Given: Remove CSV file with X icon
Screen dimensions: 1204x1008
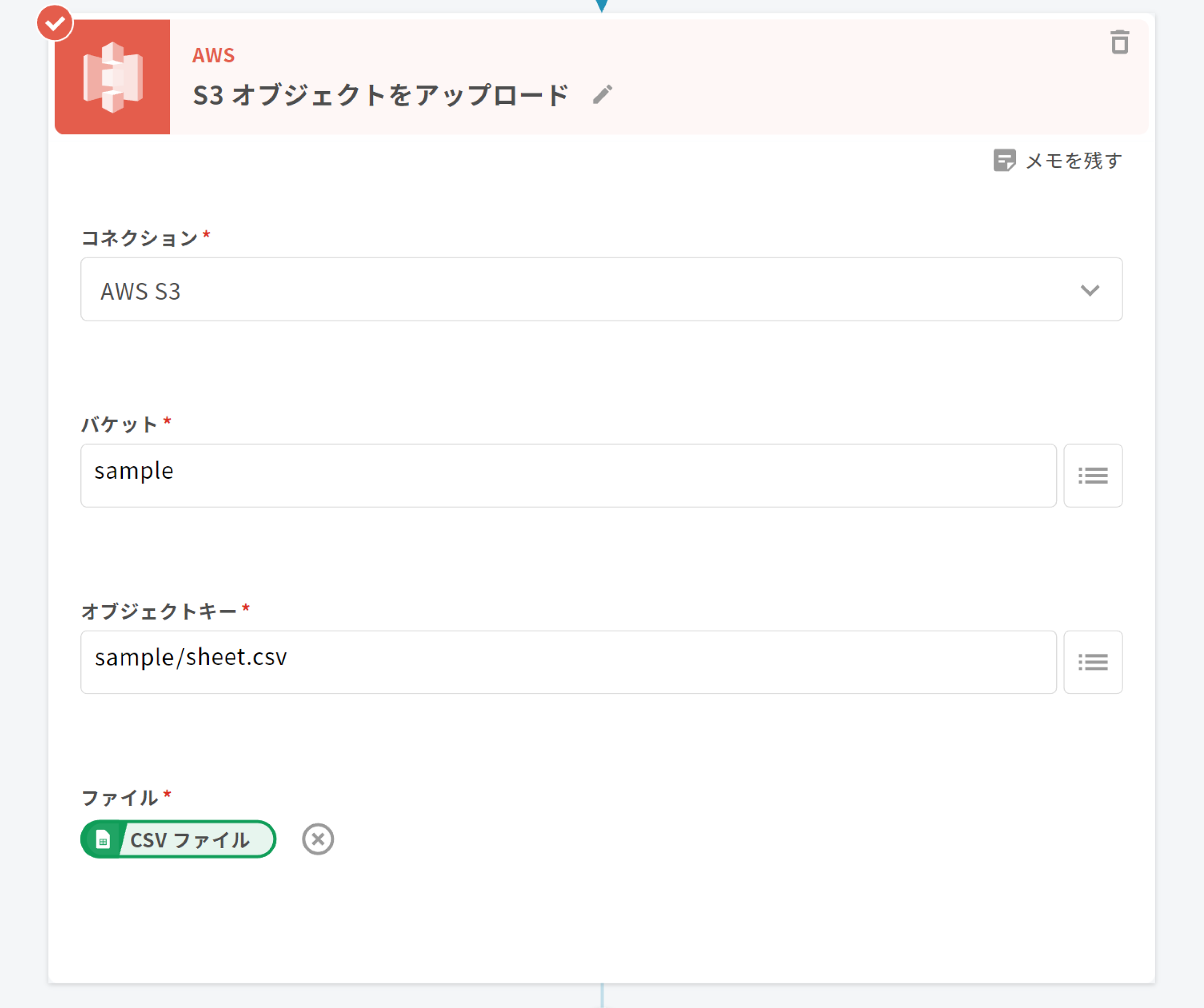Looking at the screenshot, I should point(317,839).
